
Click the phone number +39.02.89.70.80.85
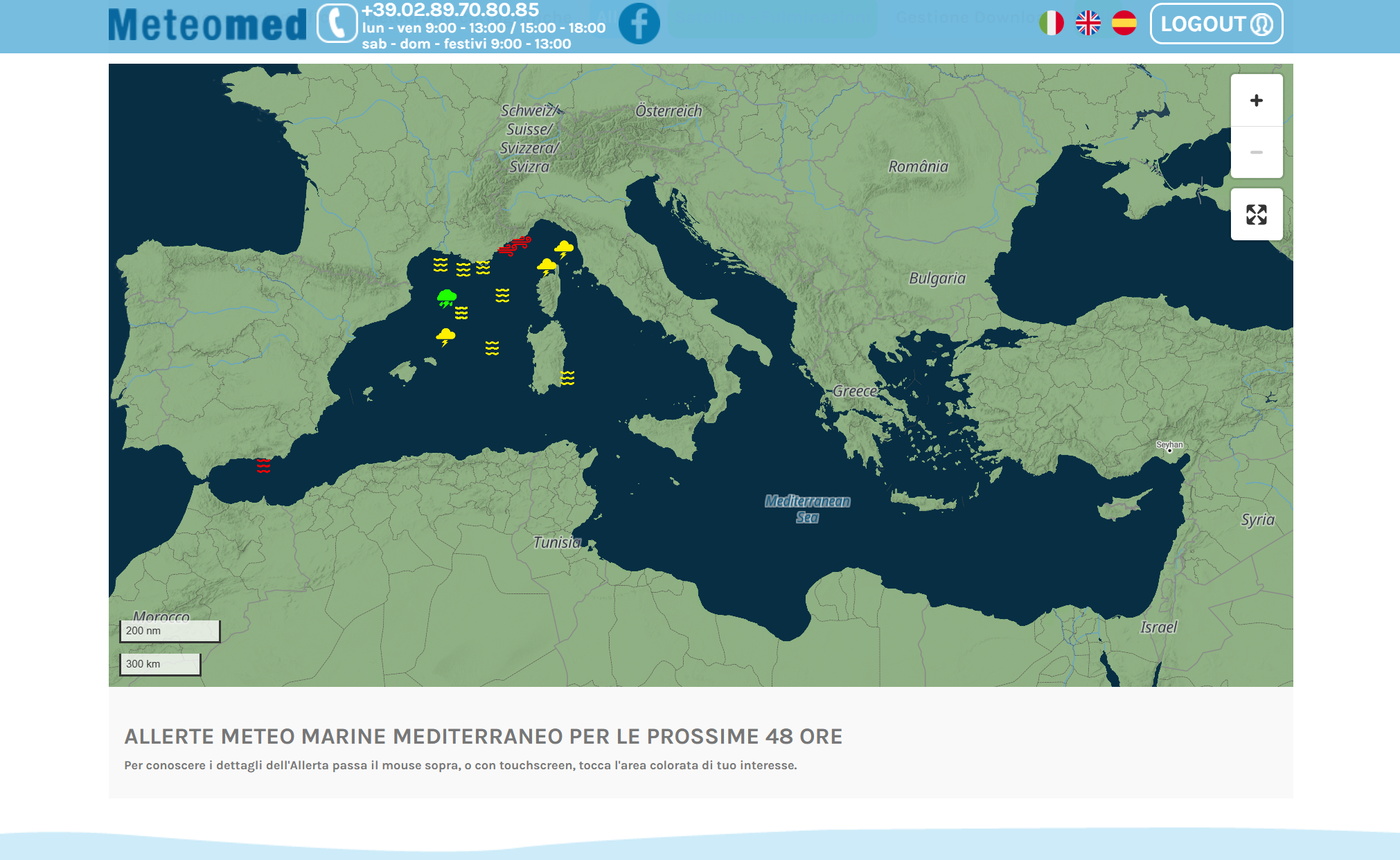(x=450, y=10)
